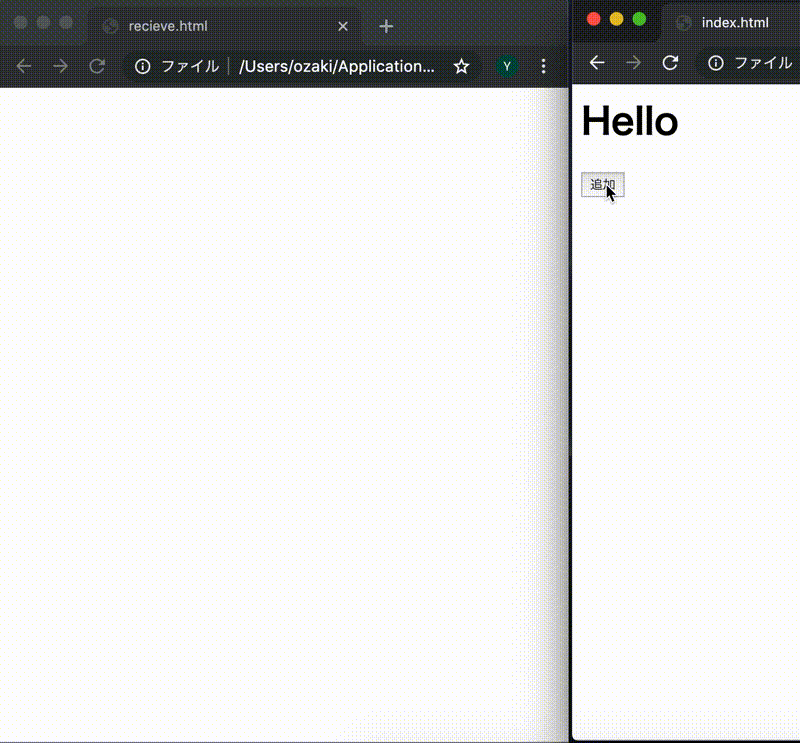Click the reload icon in the index.html window
The image size is (800, 743).
click(670, 63)
